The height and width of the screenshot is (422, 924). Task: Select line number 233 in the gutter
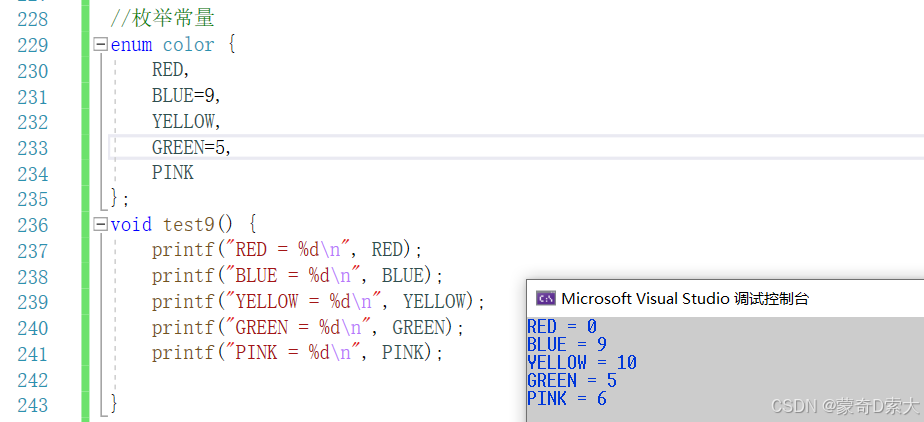click(32, 148)
